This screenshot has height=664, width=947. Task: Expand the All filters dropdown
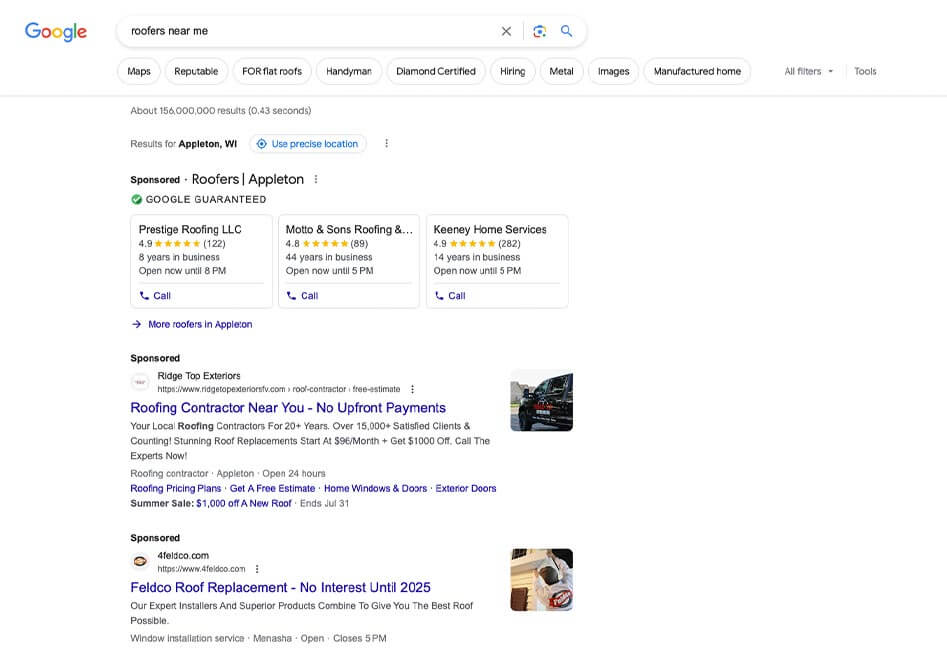(808, 72)
